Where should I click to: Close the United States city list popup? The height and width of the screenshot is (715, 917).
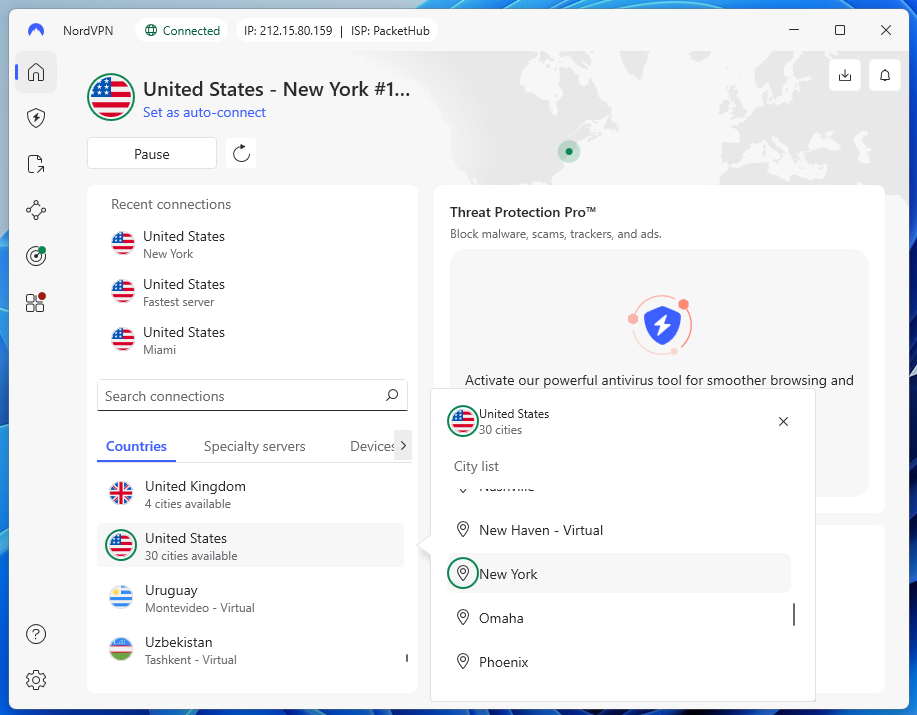tap(783, 422)
